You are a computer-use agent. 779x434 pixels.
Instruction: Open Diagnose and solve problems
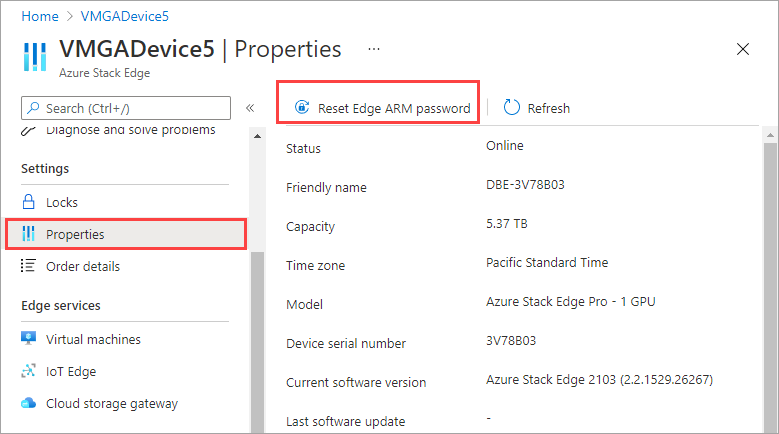(130, 130)
